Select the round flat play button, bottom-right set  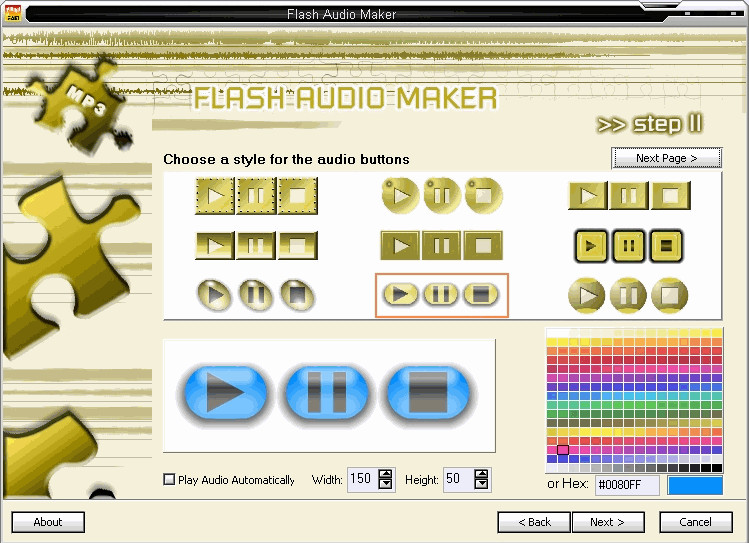(587, 295)
